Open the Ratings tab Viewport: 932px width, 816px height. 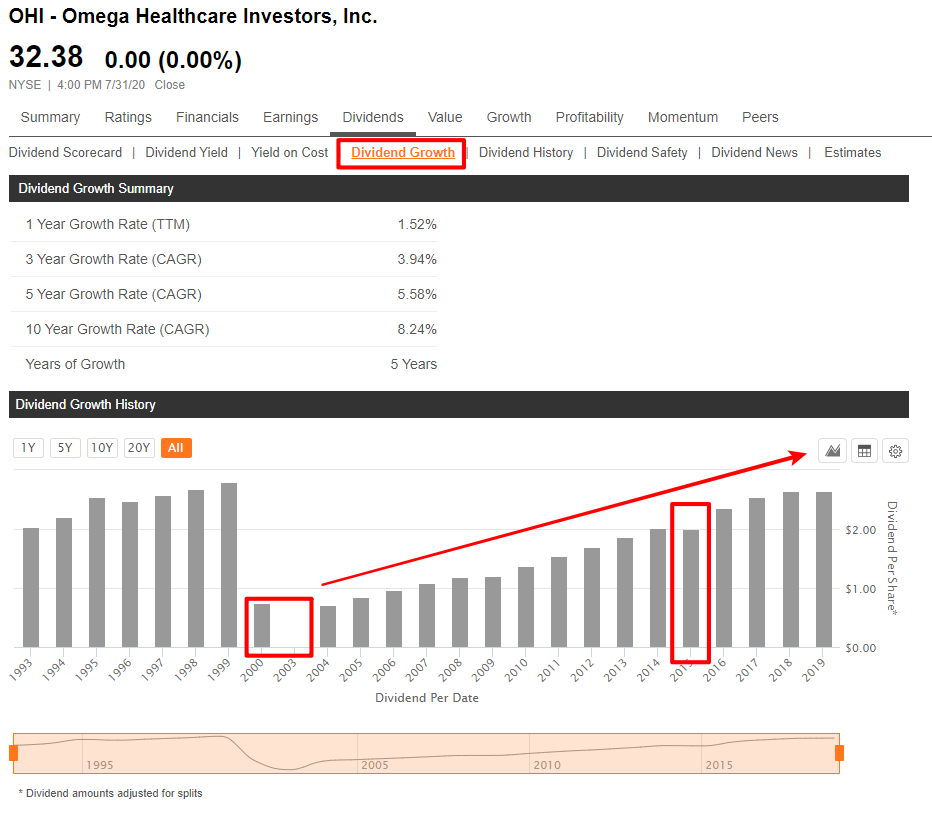click(x=128, y=117)
